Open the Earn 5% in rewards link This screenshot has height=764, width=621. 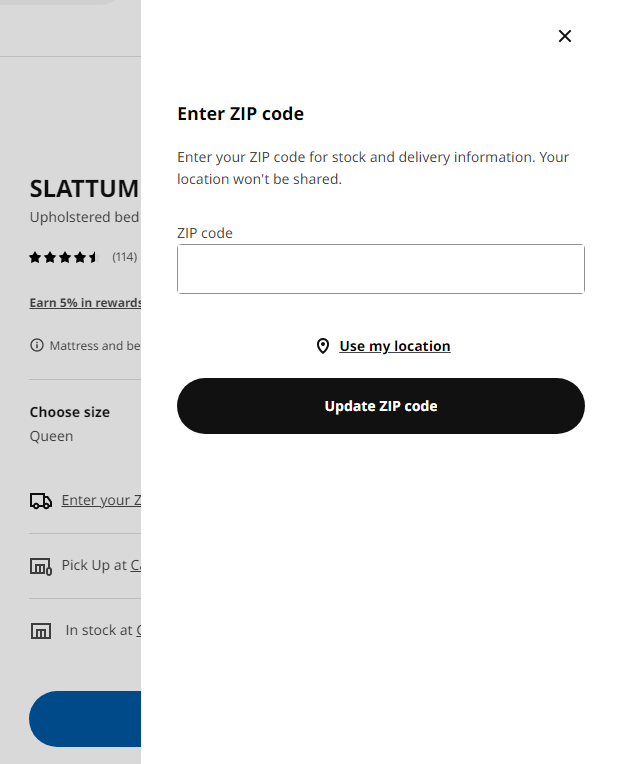tap(86, 303)
